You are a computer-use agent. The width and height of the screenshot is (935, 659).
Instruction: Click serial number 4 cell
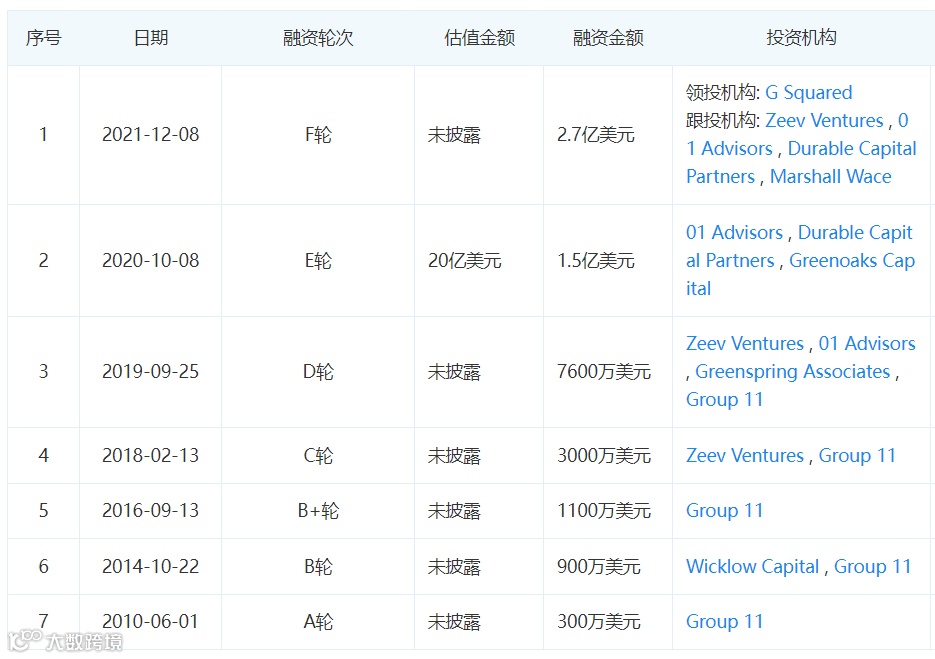click(x=43, y=456)
